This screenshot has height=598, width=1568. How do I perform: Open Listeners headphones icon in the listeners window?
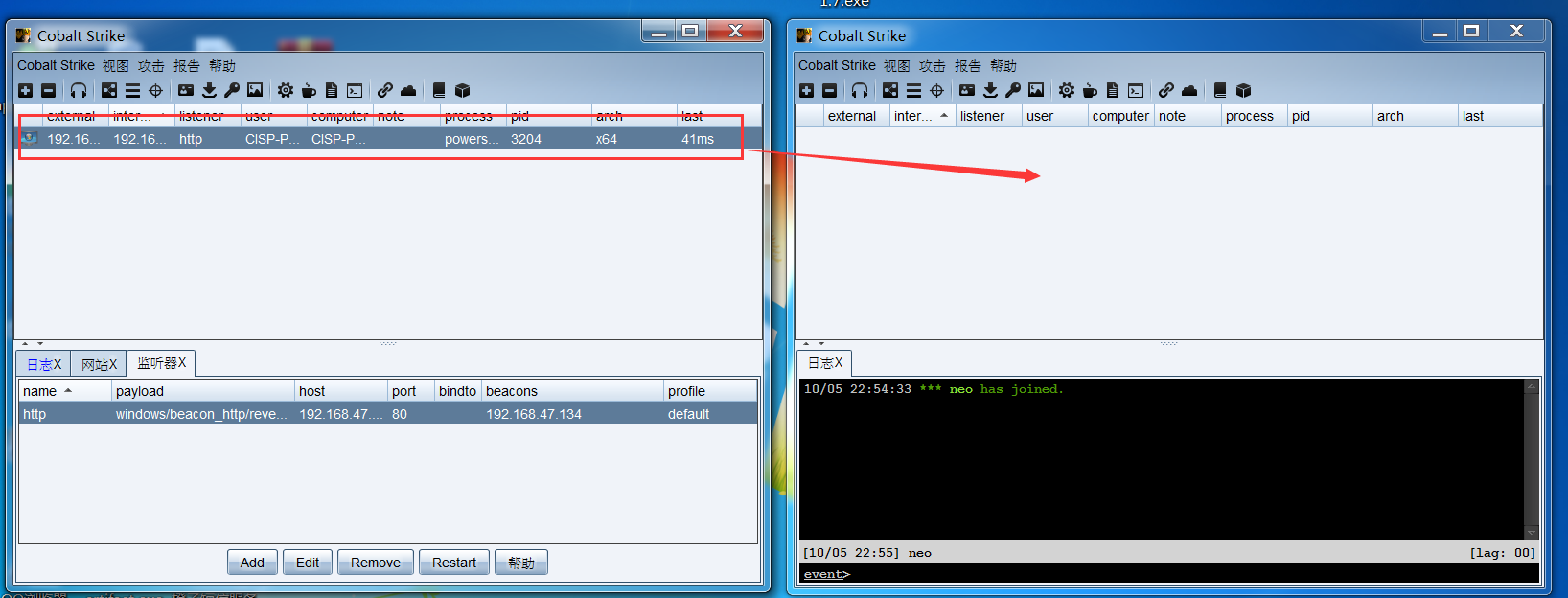pos(79,90)
